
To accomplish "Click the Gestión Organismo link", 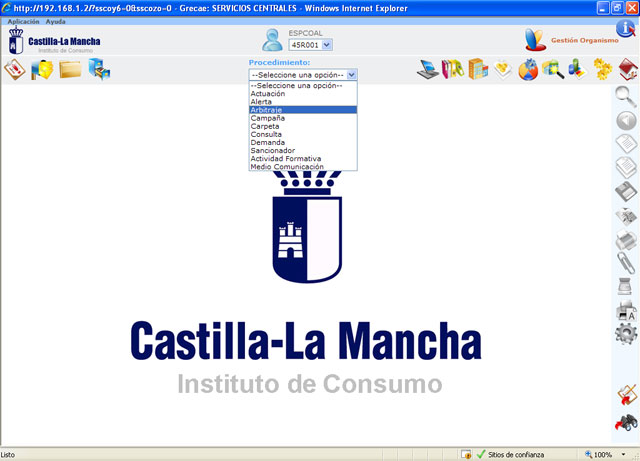I will 584,40.
